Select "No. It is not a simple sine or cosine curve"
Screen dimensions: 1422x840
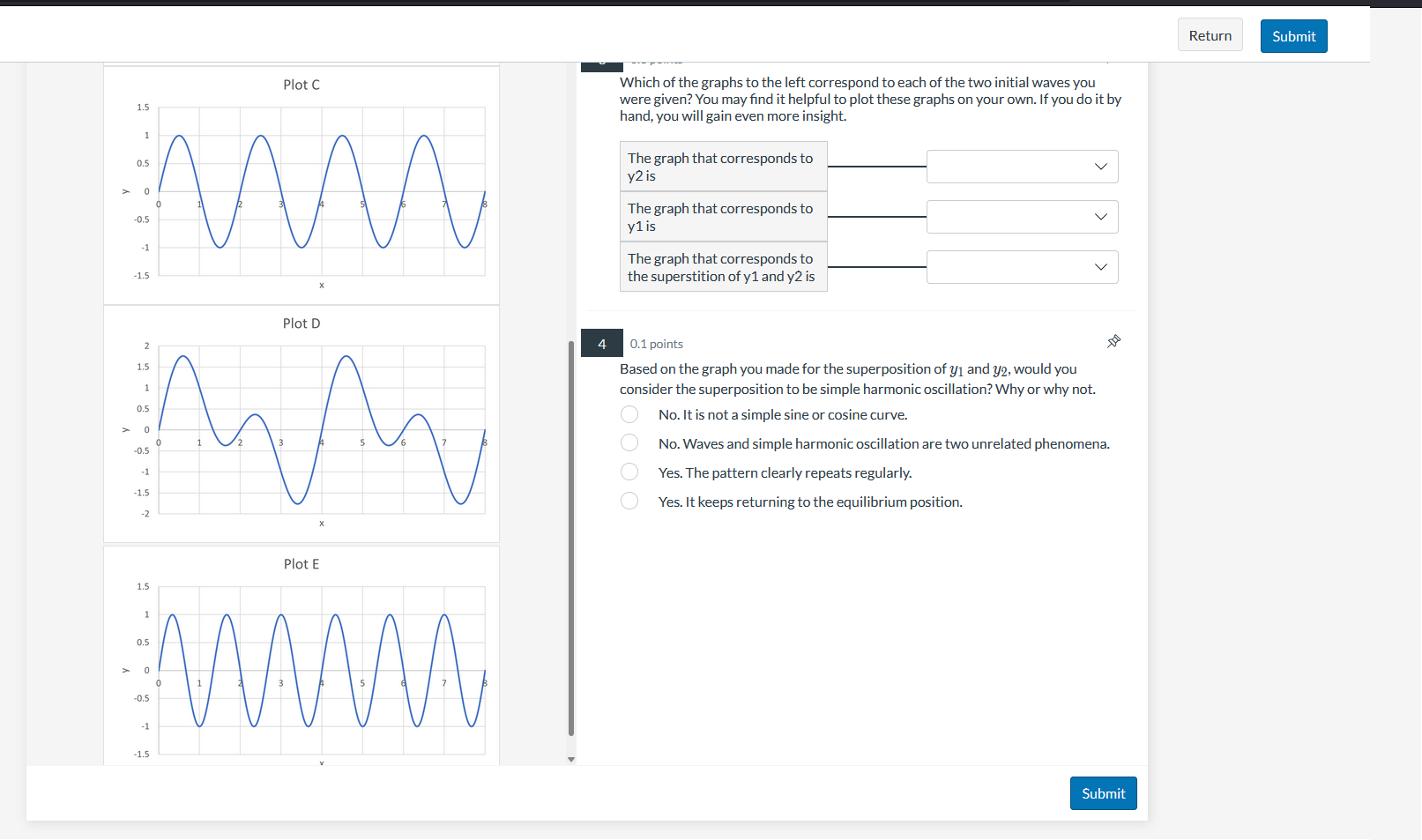[629, 413]
